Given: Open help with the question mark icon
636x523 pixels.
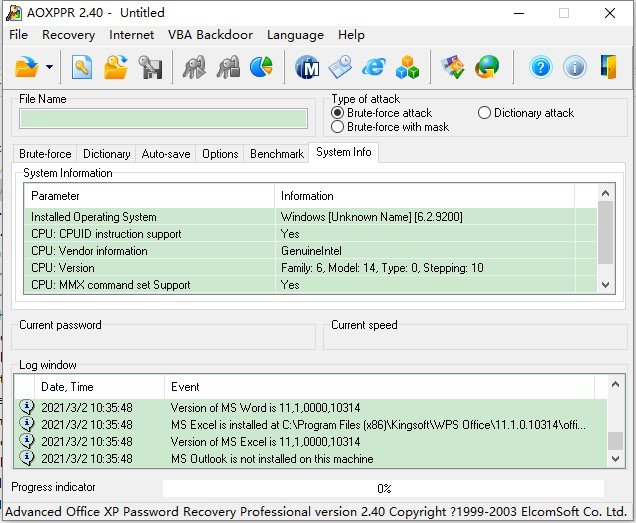Looking at the screenshot, I should 541,67.
